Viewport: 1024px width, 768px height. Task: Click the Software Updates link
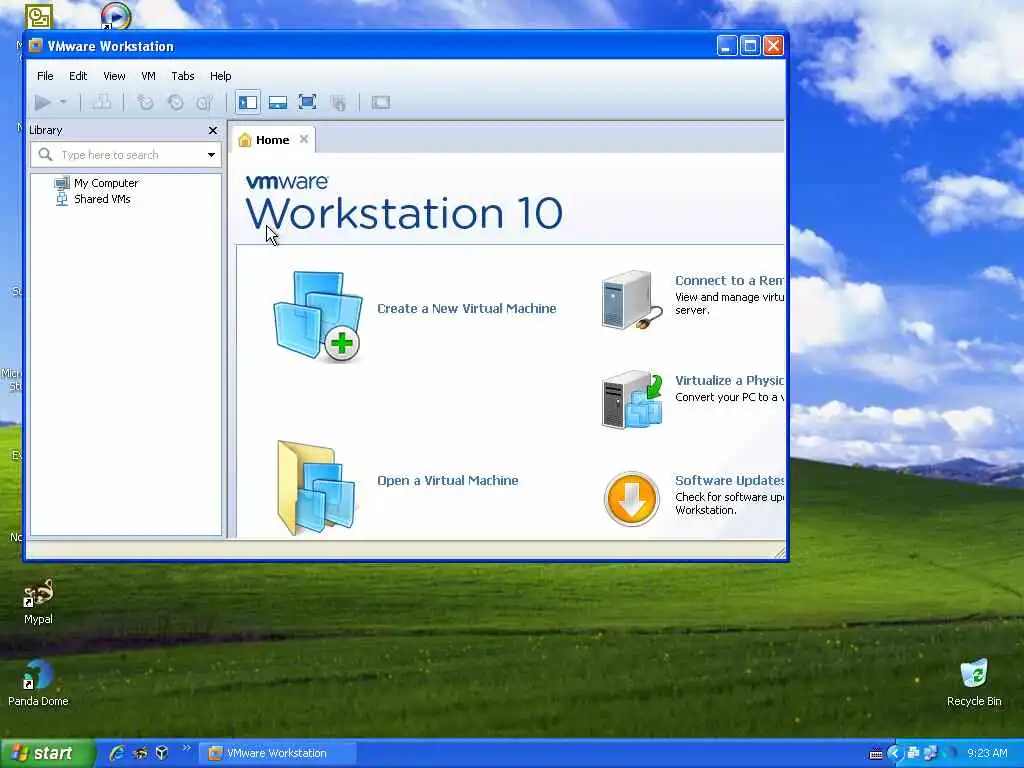pyautogui.click(x=729, y=480)
